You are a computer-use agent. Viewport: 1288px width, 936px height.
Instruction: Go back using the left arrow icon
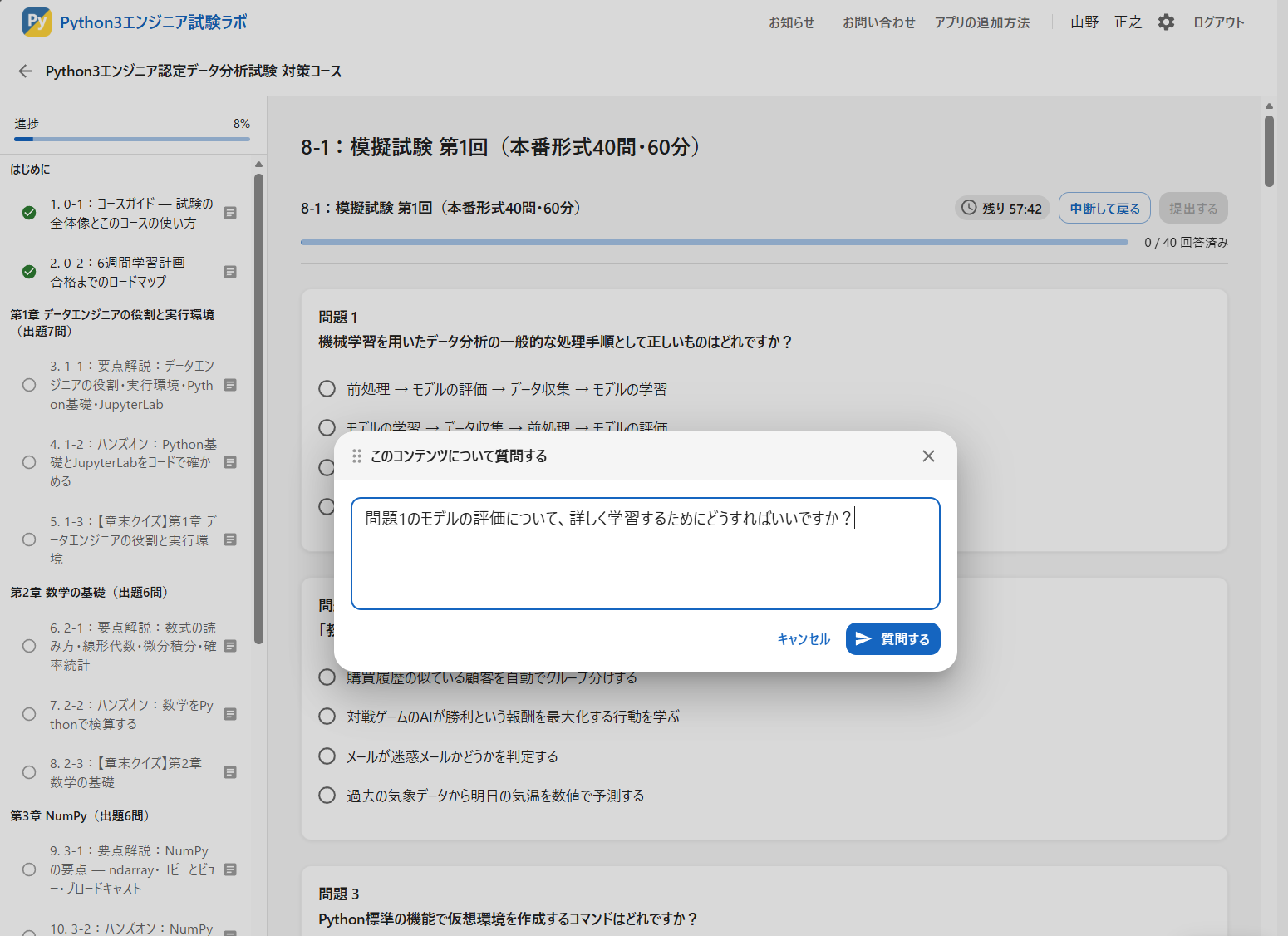(25, 71)
